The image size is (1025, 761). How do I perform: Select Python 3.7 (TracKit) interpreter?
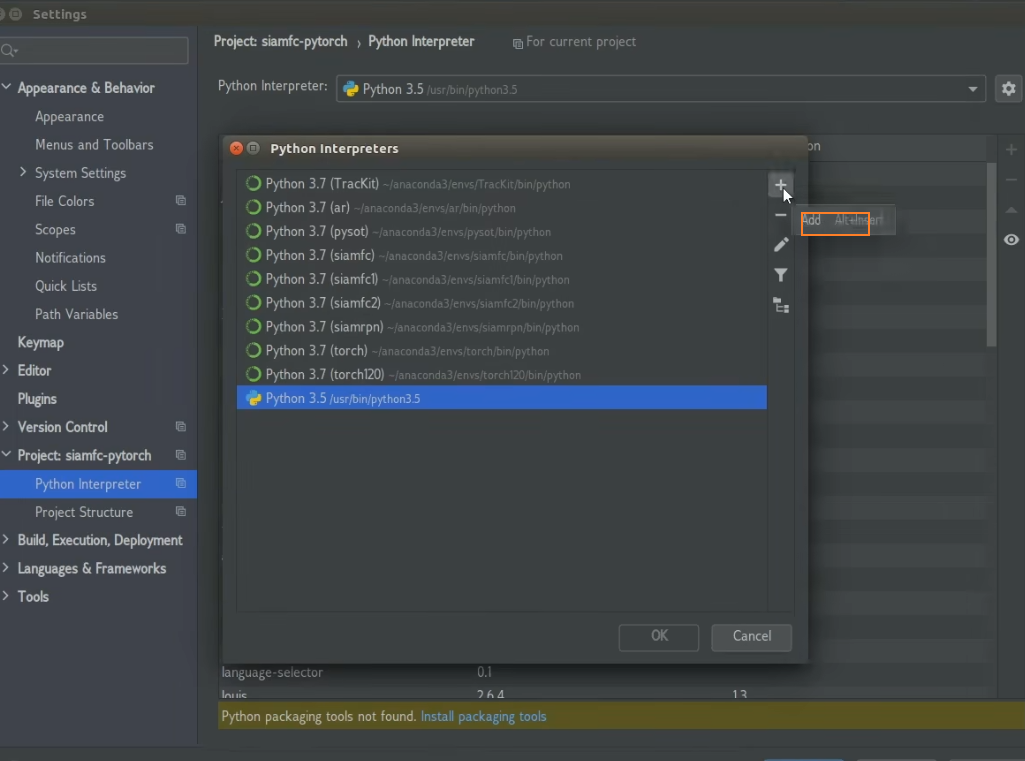501,184
